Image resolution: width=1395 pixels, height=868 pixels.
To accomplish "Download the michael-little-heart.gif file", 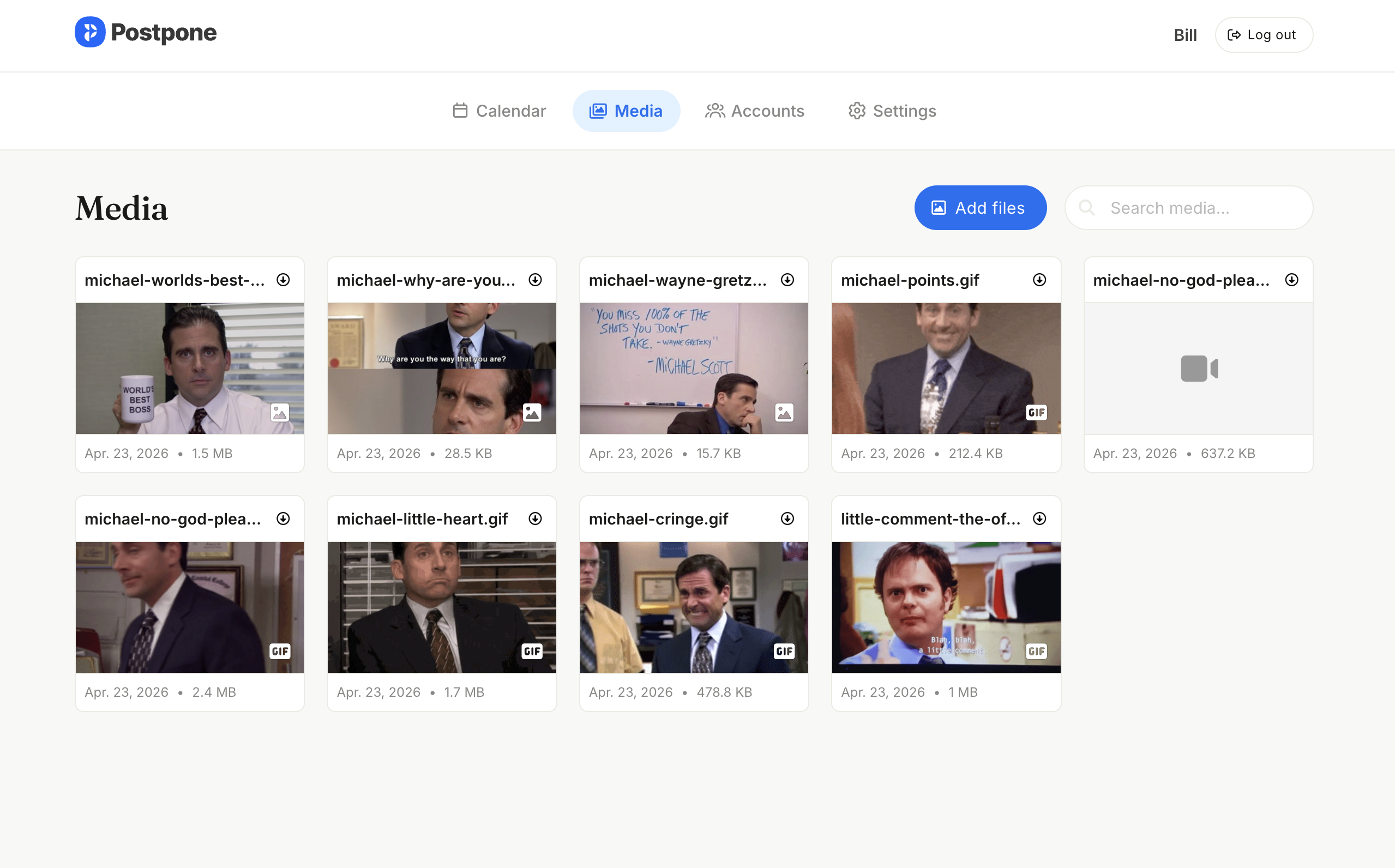I will (535, 519).
